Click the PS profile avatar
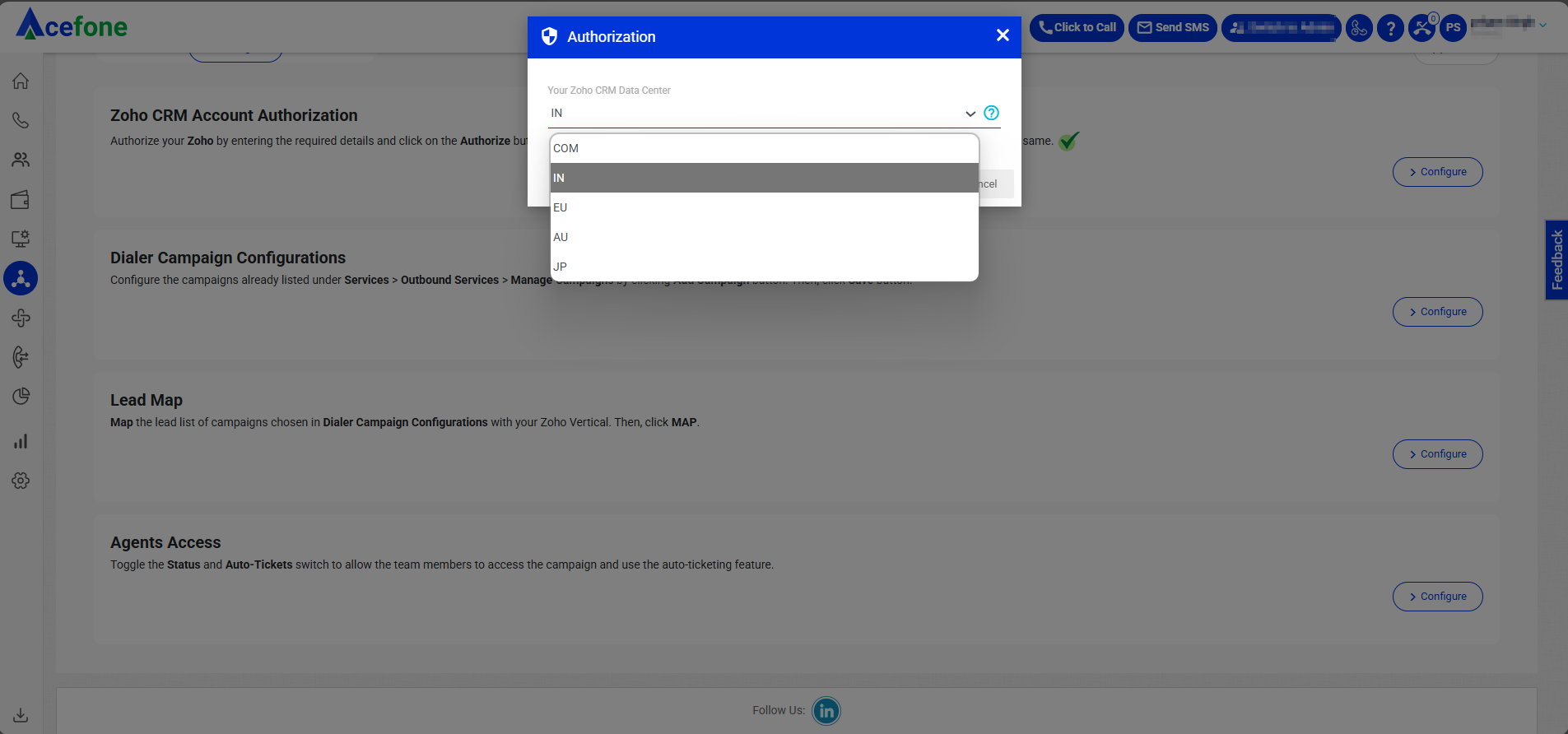 (1453, 28)
